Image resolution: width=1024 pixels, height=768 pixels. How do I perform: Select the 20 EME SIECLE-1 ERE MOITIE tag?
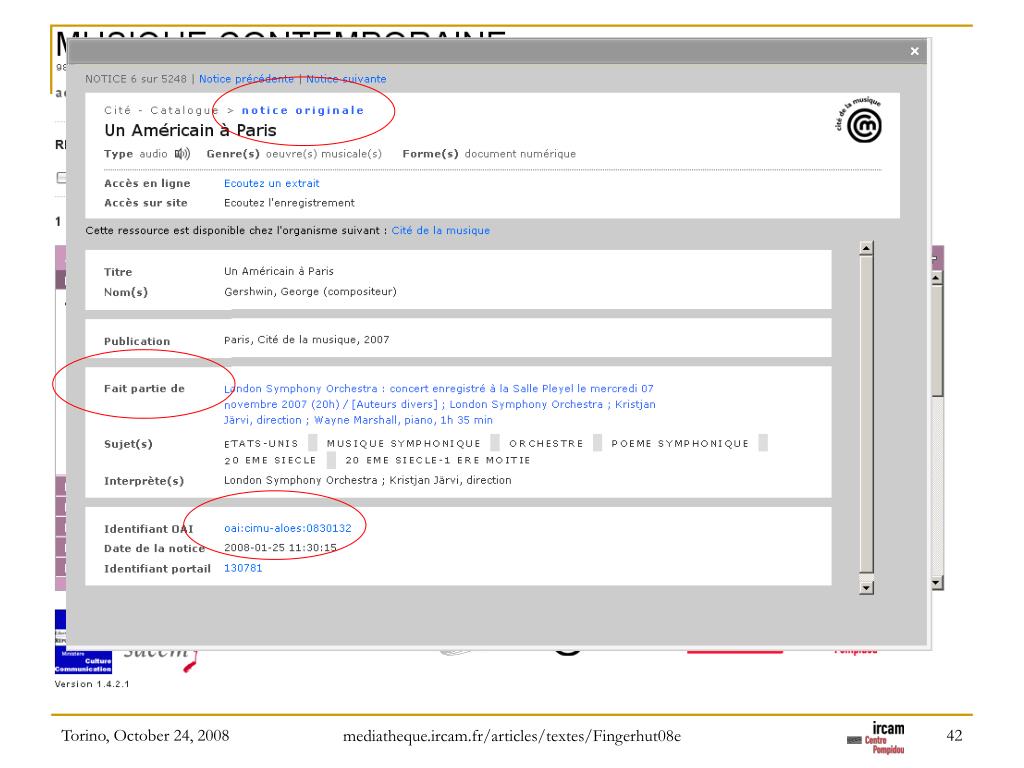pos(438,460)
